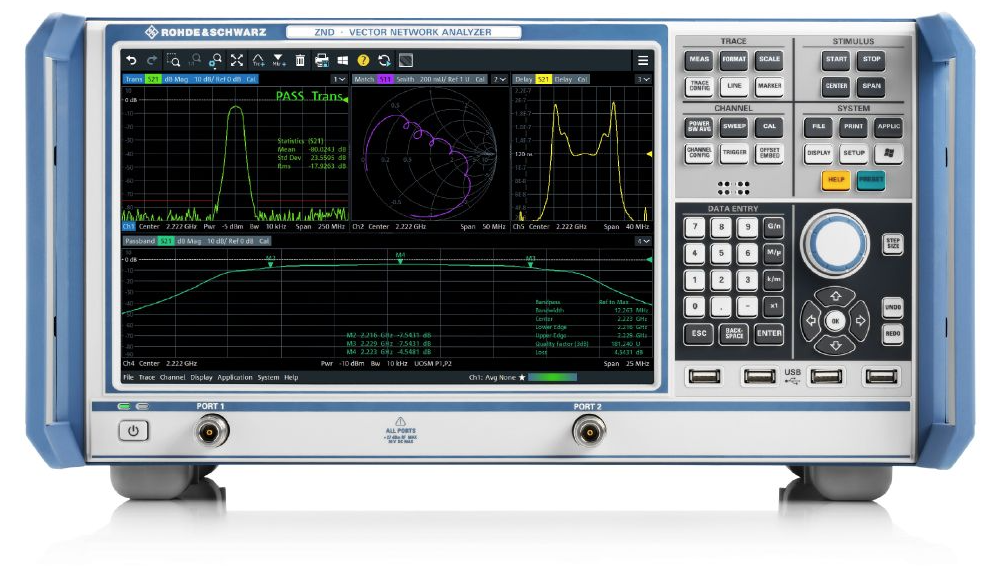The height and width of the screenshot is (566, 1002).
Task: Push the START stimulus hardkey
Action: (x=836, y=60)
